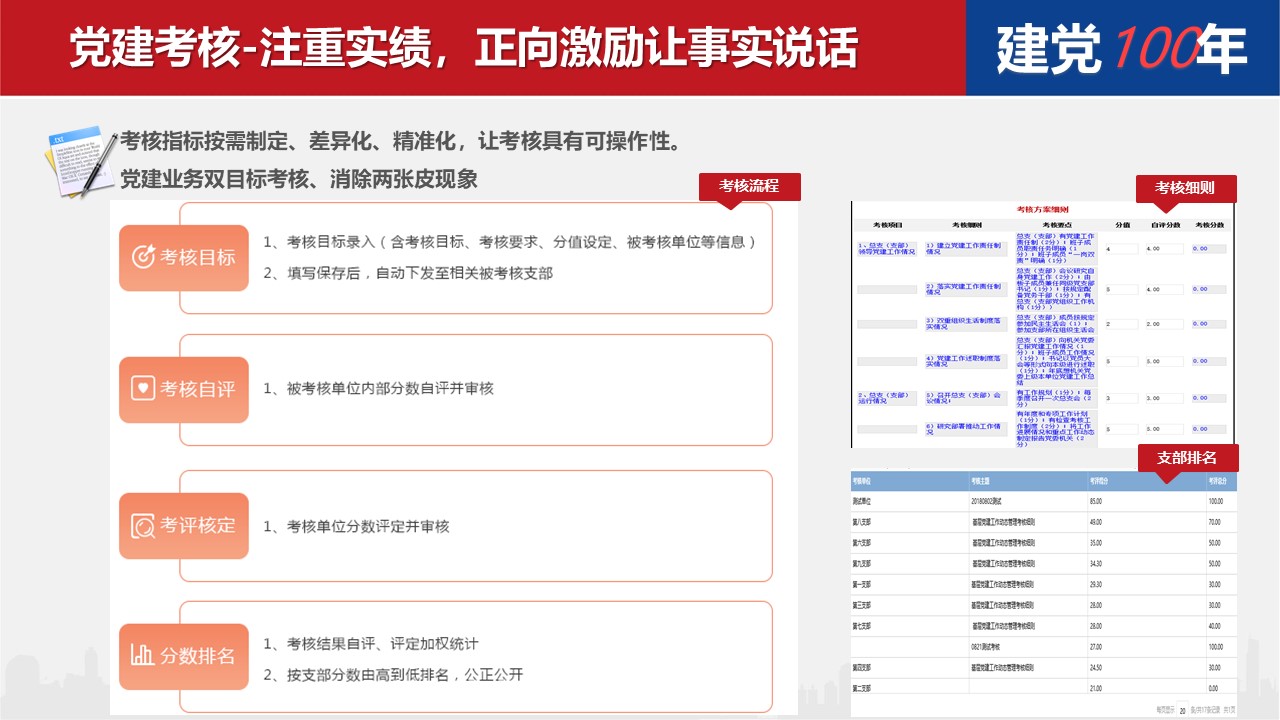The width and height of the screenshot is (1280, 720).
Task: Open the 考核细则 red callout tag
Action: point(1185,188)
